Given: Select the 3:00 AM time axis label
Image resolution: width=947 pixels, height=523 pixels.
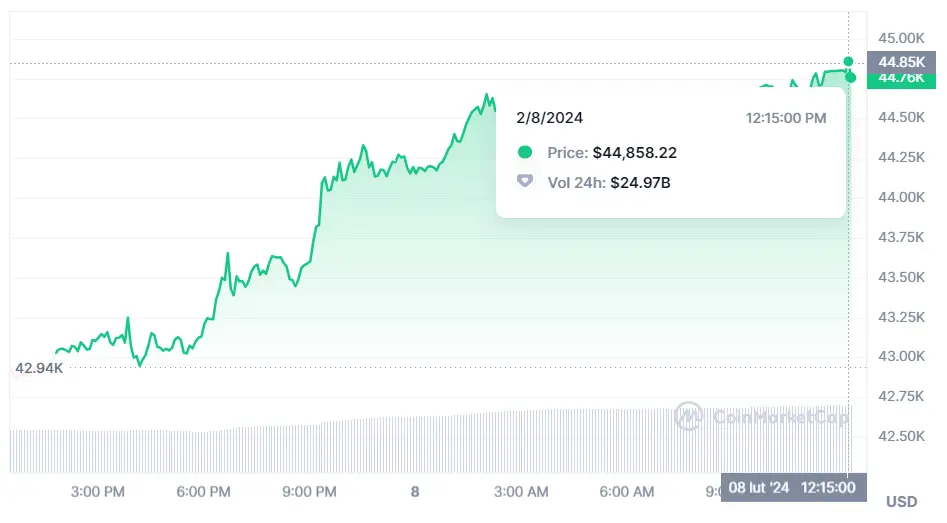Looking at the screenshot, I should click(522, 491).
